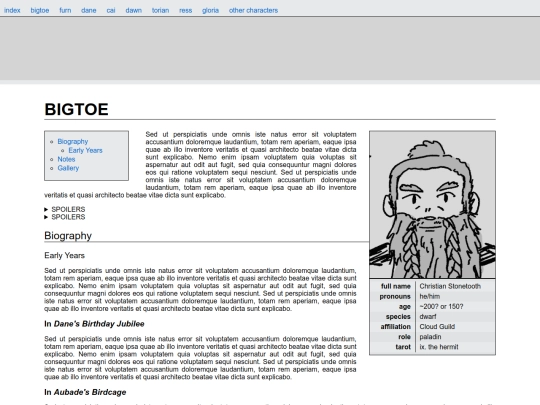This screenshot has width=540, height=405.
Task: Select the paladin role value
Action: 430,337
